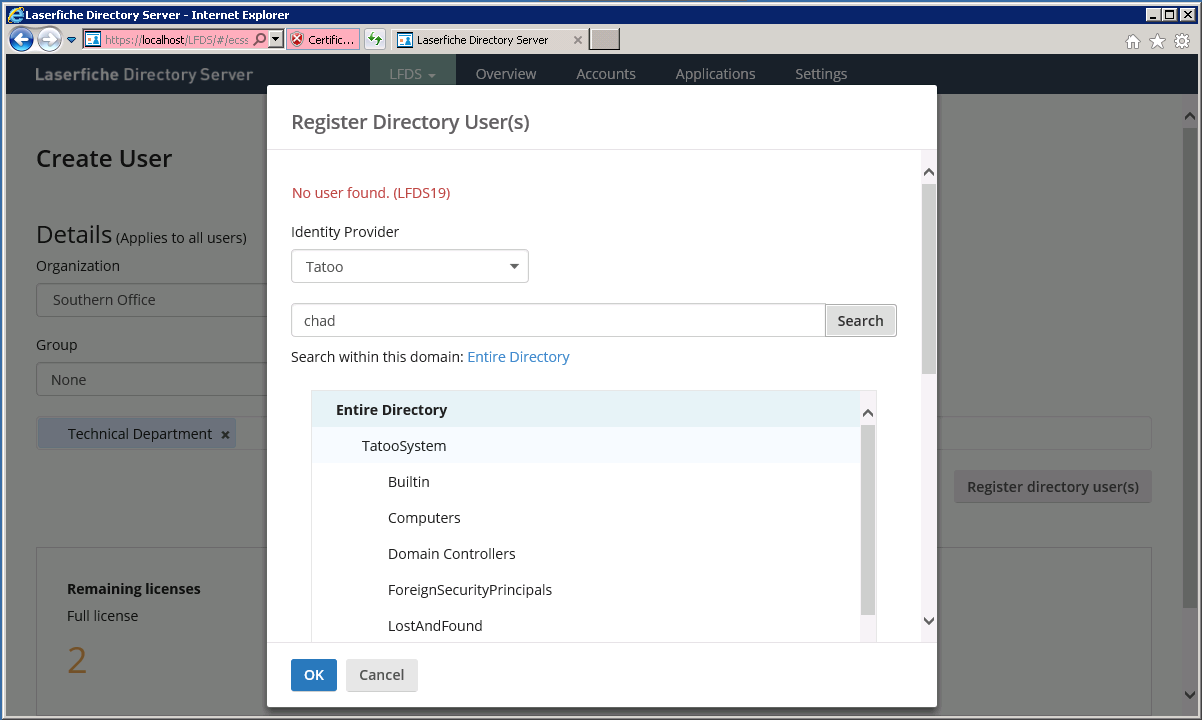The width and height of the screenshot is (1202, 721).
Task: Click the Technical Department tag label
Action: point(140,434)
